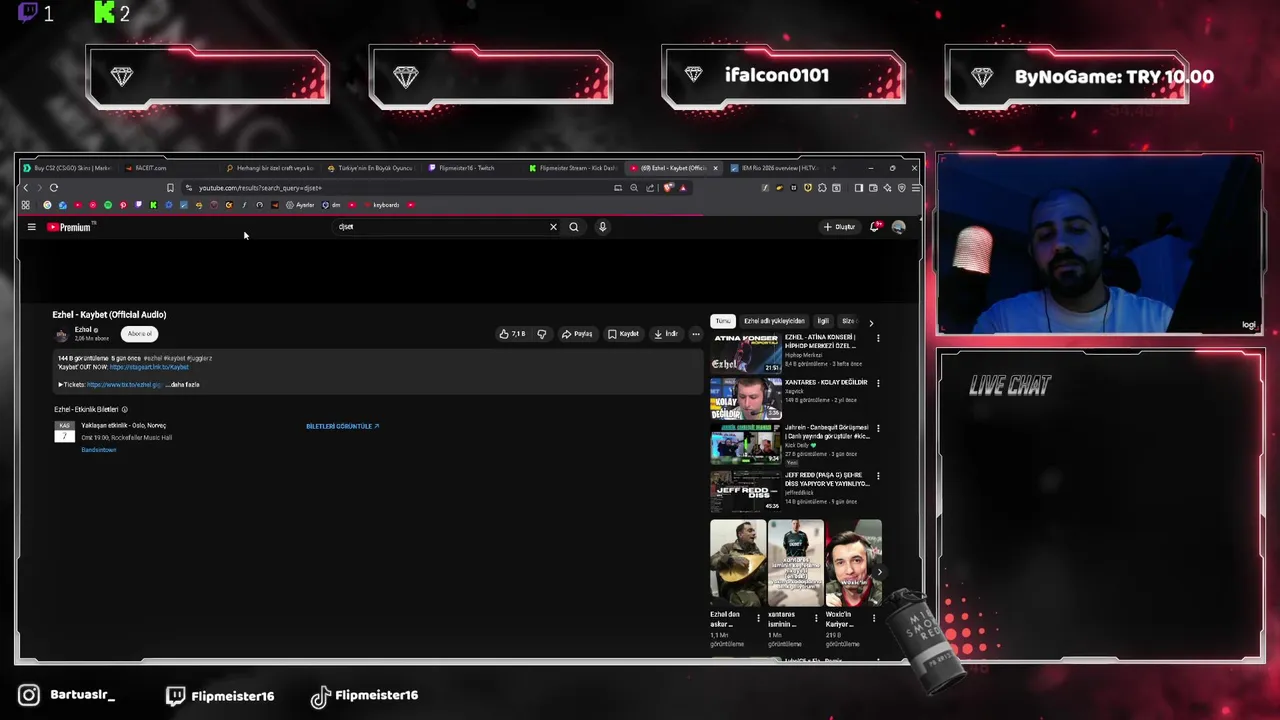Viewport: 1280px width, 720px height.
Task: Switch to the Buy CS2 (CSGO) Skins tab
Action: [x=68, y=168]
